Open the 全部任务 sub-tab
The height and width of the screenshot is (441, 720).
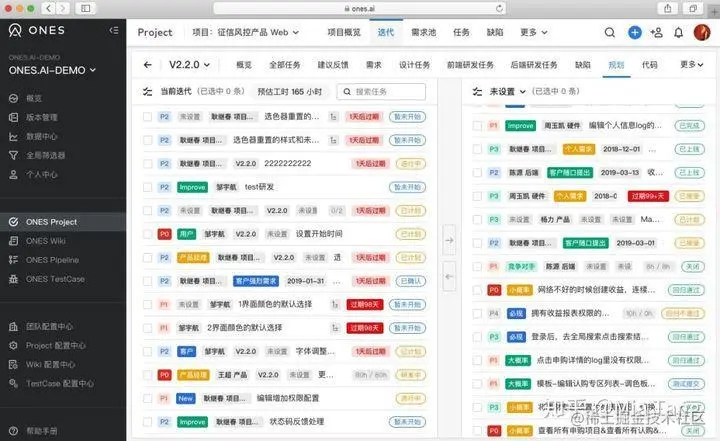[285, 65]
